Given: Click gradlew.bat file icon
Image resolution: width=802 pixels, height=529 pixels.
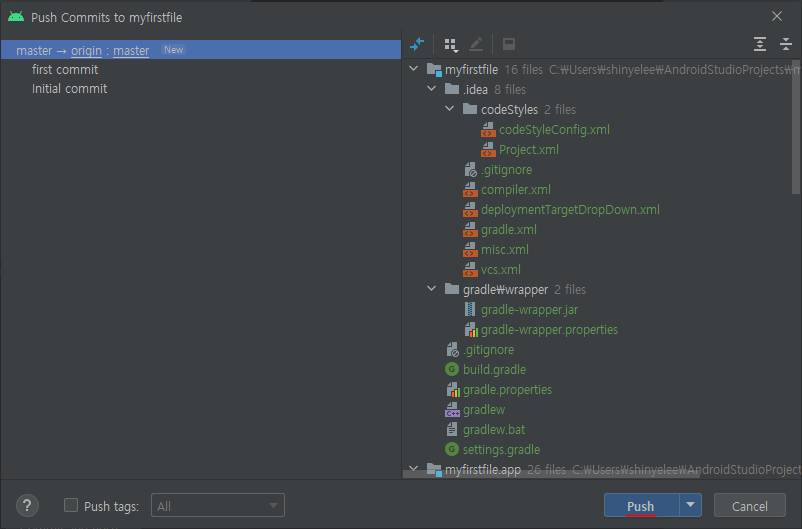Looking at the screenshot, I should (452, 430).
